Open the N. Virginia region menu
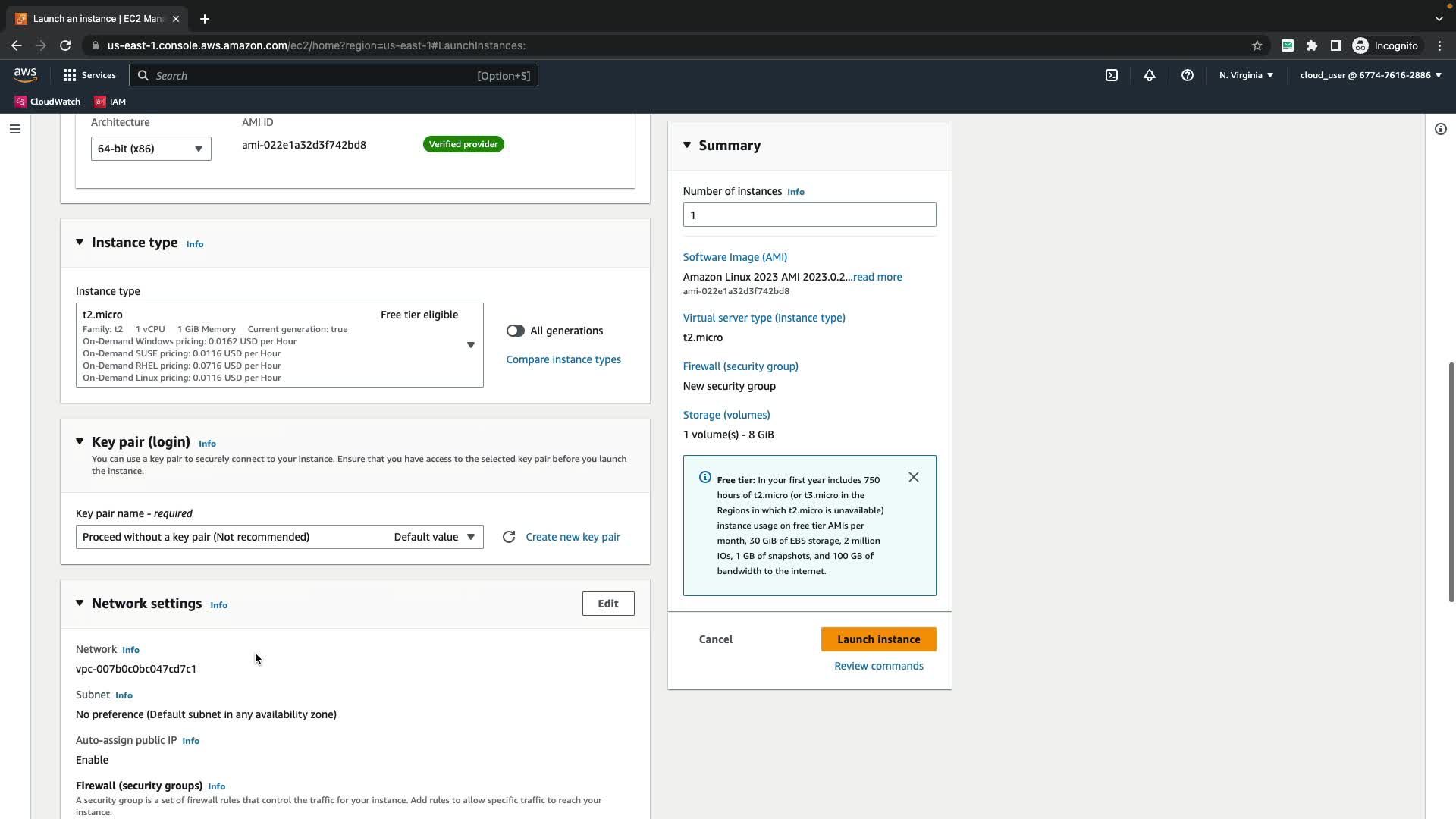 (x=1246, y=75)
